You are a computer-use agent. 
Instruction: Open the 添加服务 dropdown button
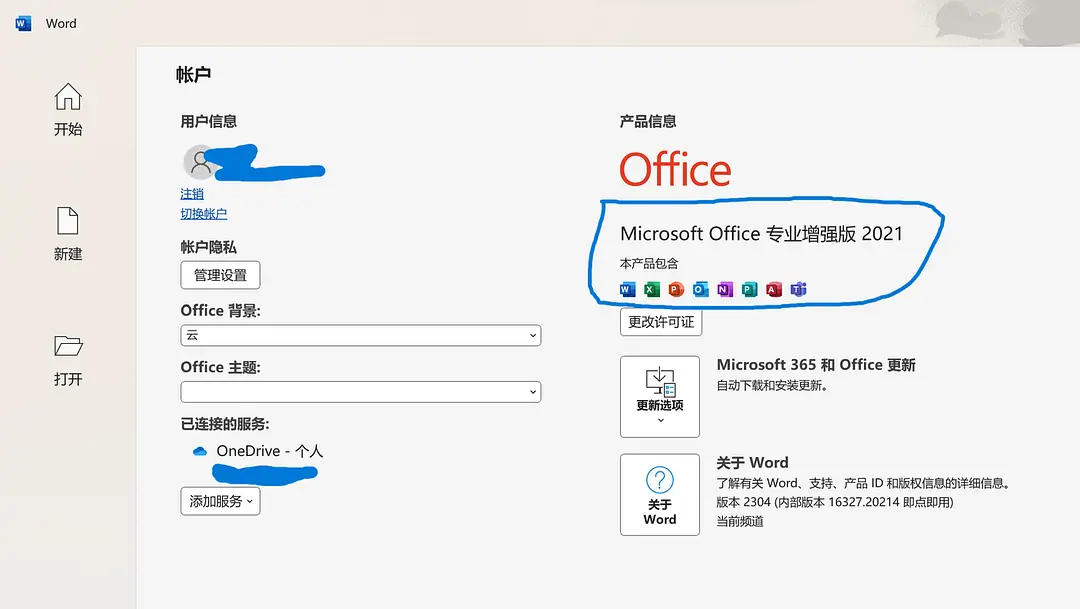click(x=220, y=502)
